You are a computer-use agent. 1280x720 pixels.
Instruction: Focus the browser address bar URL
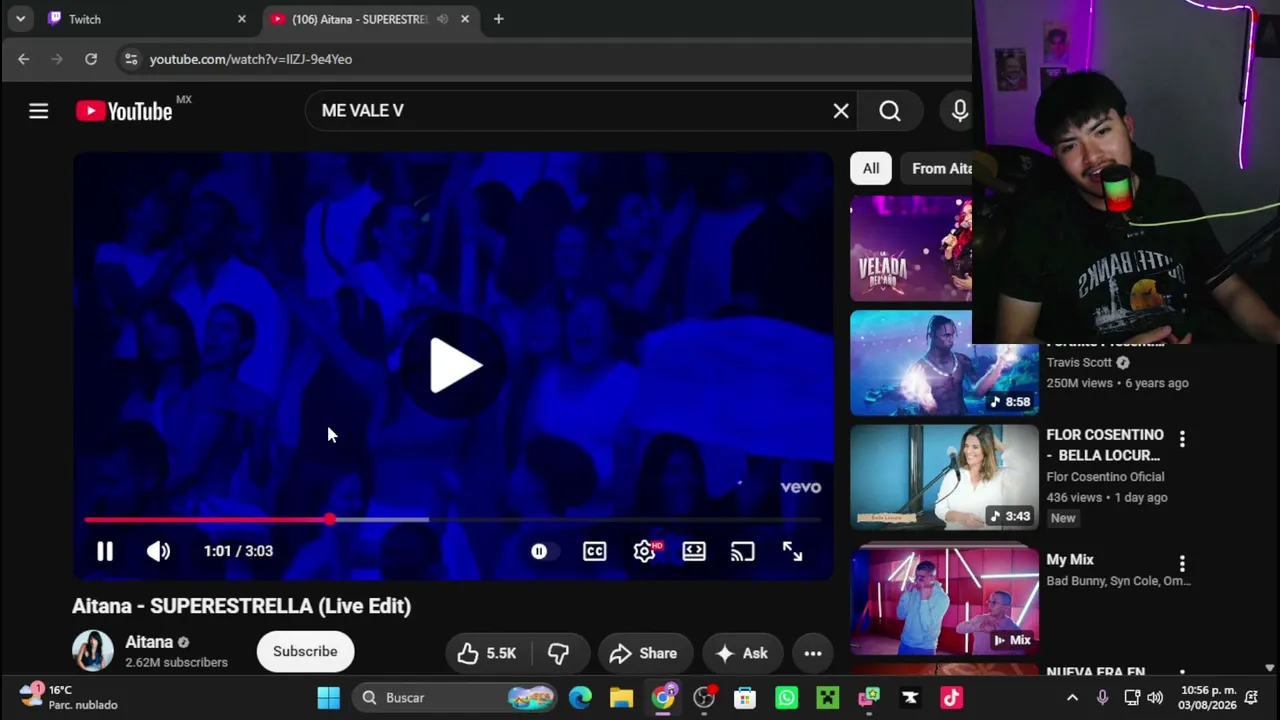[251, 59]
